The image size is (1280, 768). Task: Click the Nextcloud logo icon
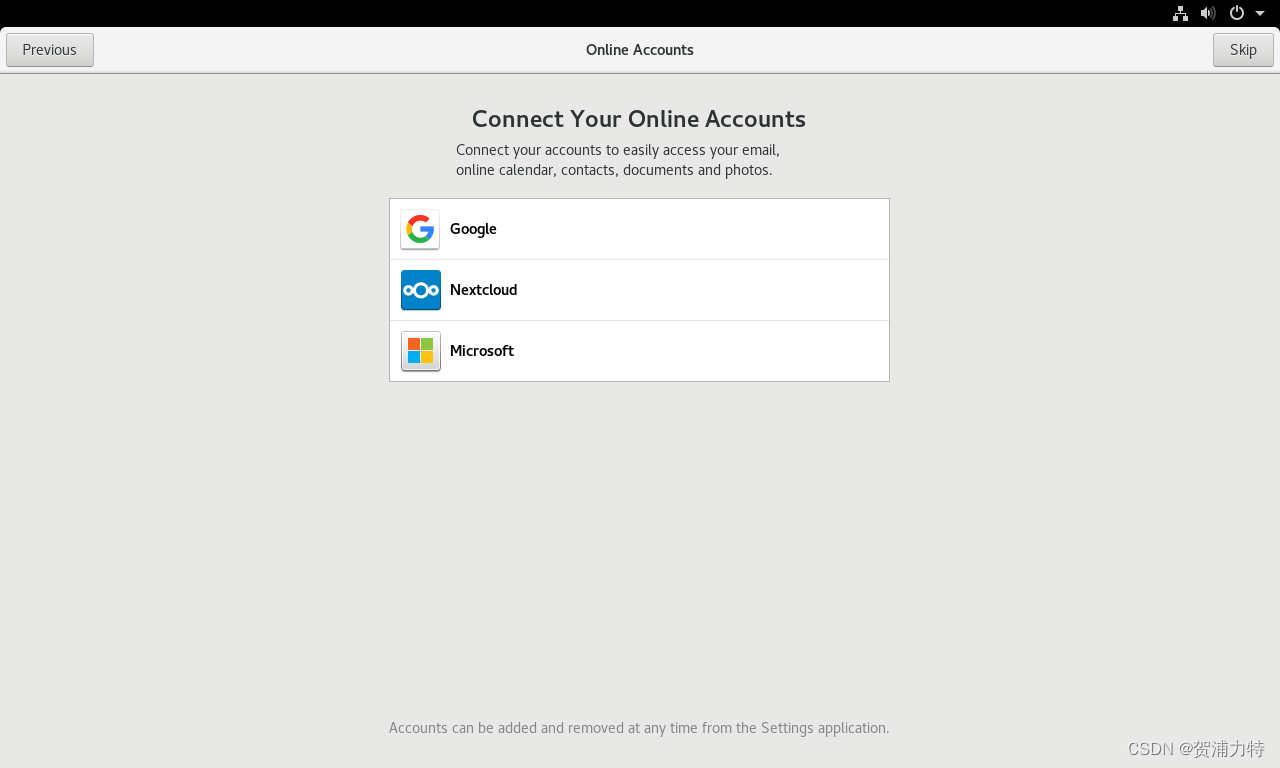[x=420, y=290]
